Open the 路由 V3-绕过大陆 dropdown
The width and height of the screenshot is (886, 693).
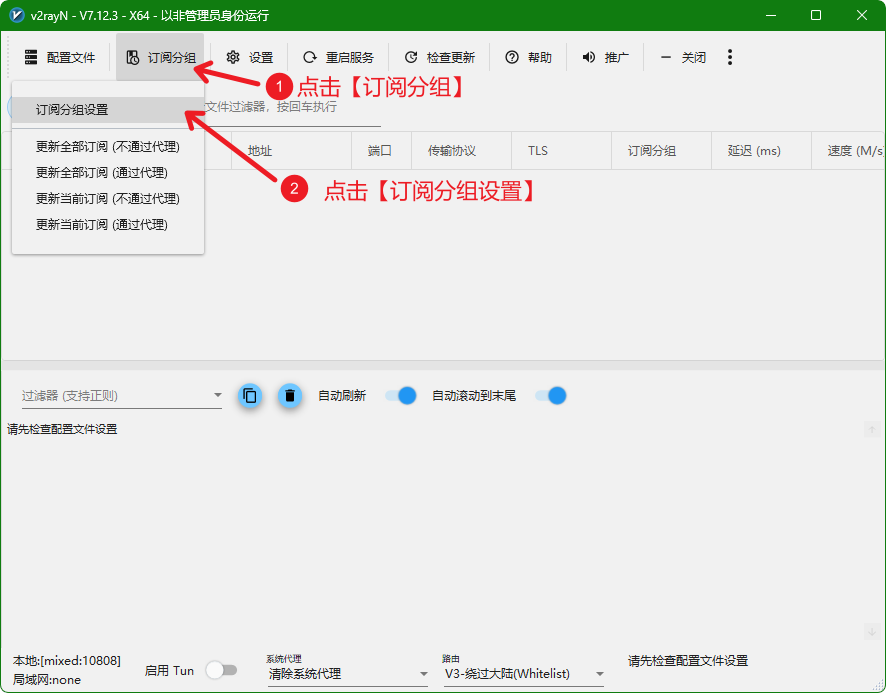[524, 674]
